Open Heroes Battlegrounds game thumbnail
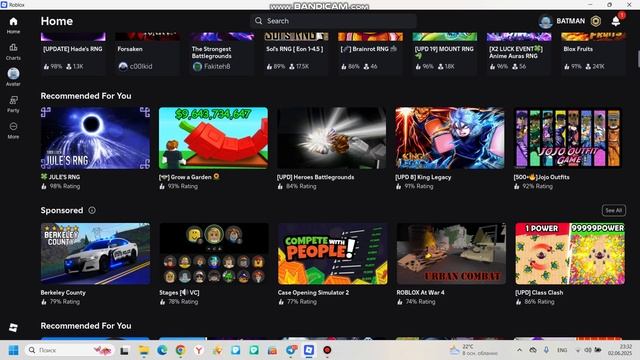 (331, 138)
